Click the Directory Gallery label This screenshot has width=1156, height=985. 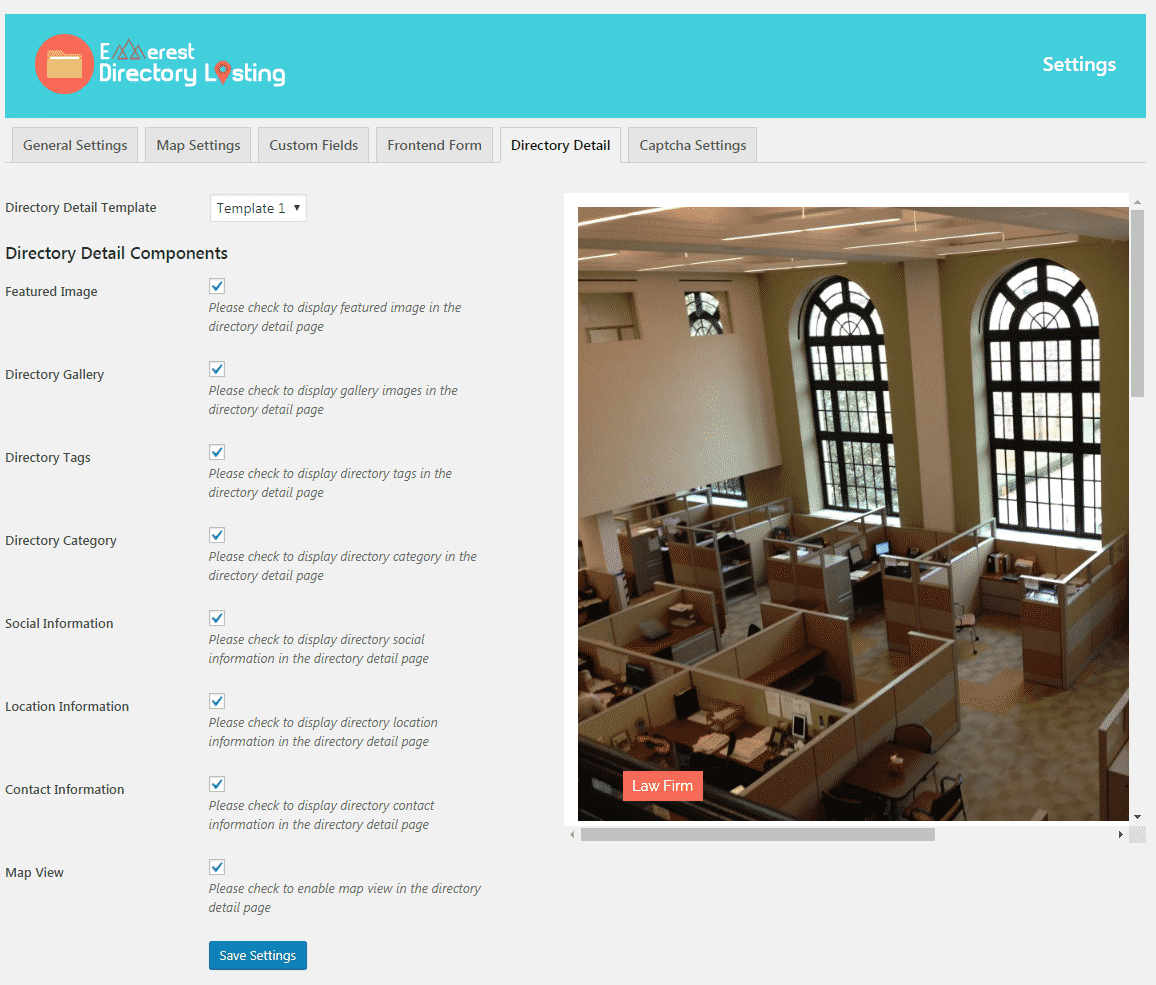click(55, 375)
